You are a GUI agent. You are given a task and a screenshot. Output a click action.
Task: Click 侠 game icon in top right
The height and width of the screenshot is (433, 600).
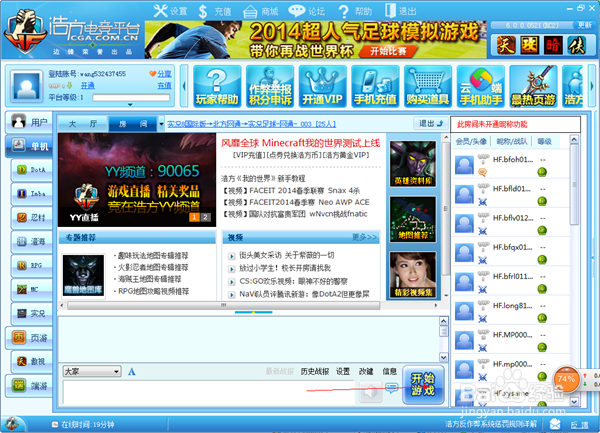(577, 45)
